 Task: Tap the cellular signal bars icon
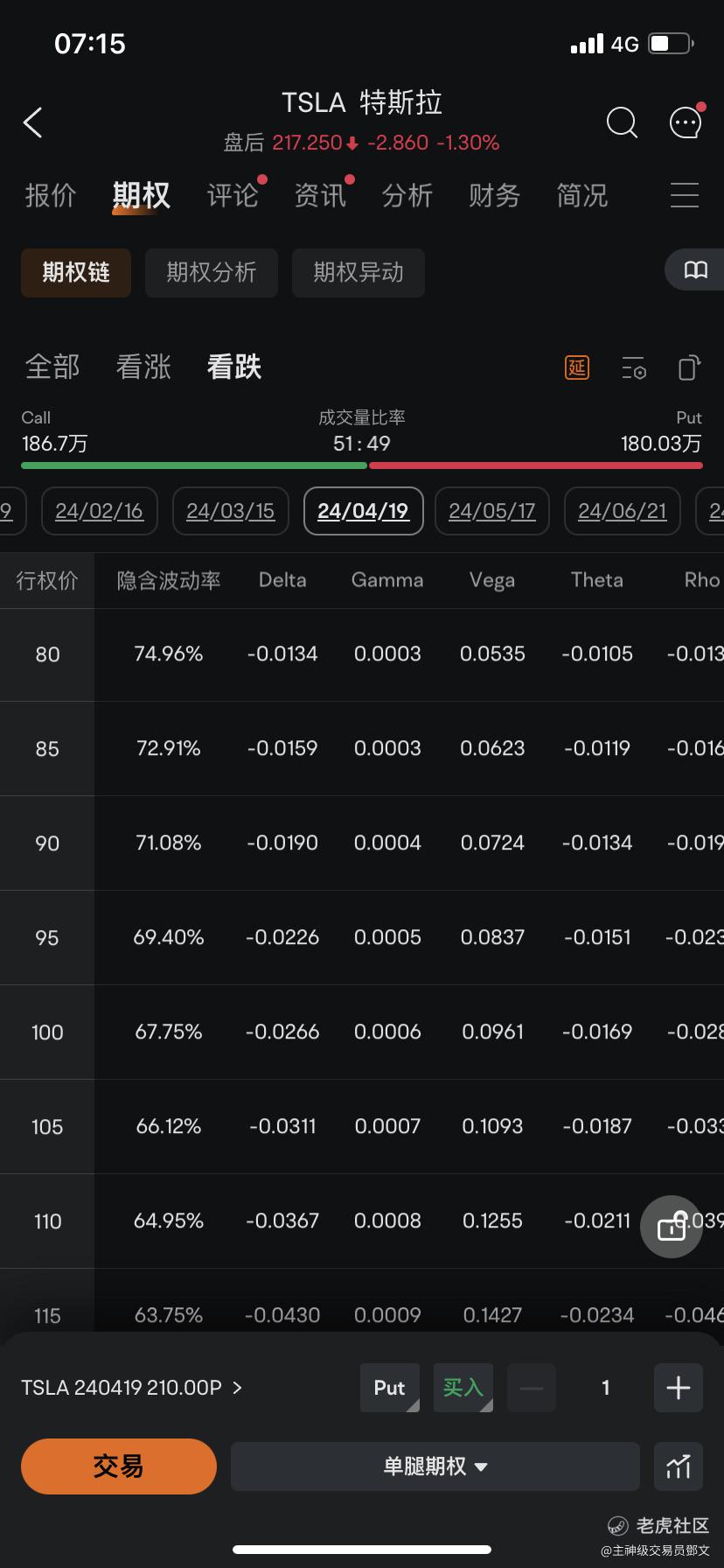[x=587, y=43]
